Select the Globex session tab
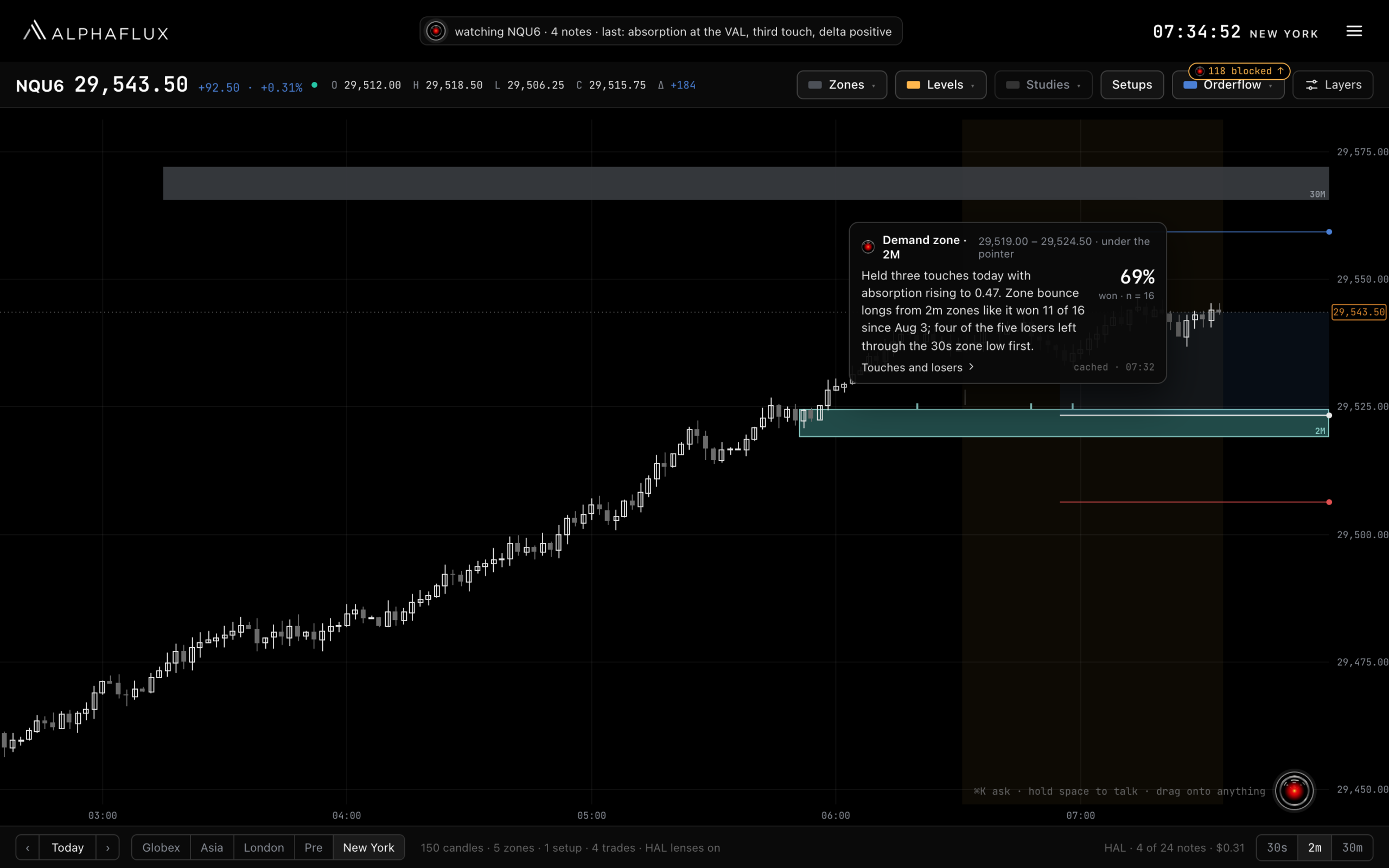 pos(161,847)
